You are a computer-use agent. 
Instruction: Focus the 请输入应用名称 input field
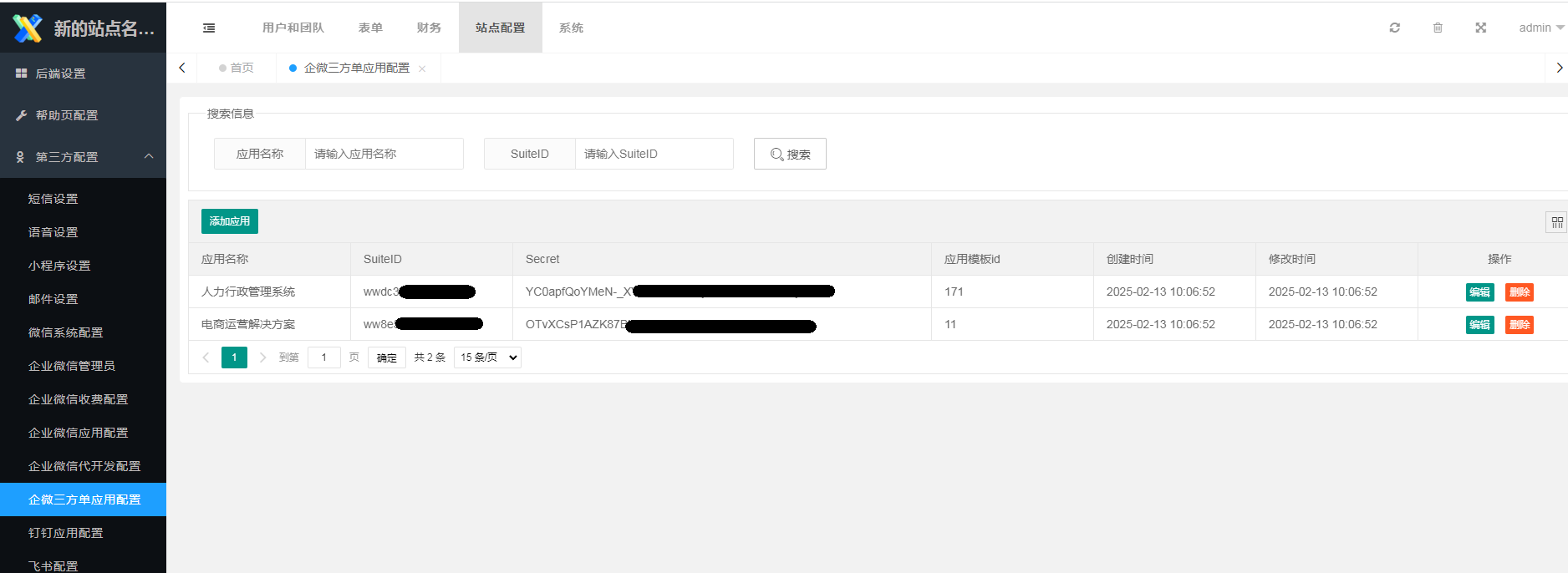[x=384, y=154]
